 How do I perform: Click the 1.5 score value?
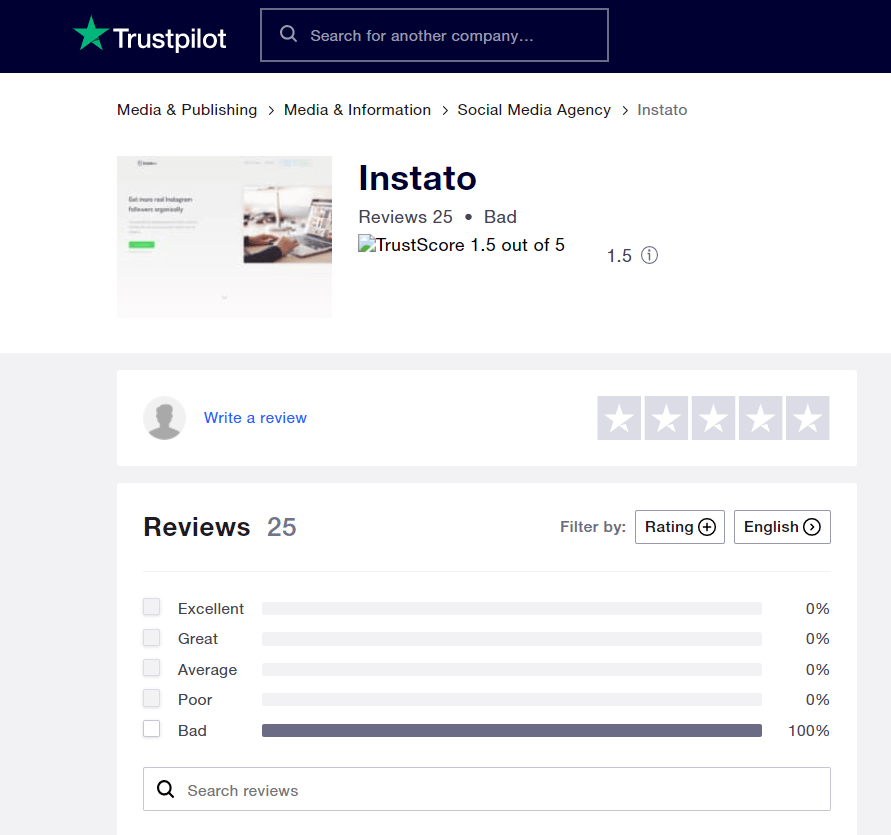click(x=619, y=256)
